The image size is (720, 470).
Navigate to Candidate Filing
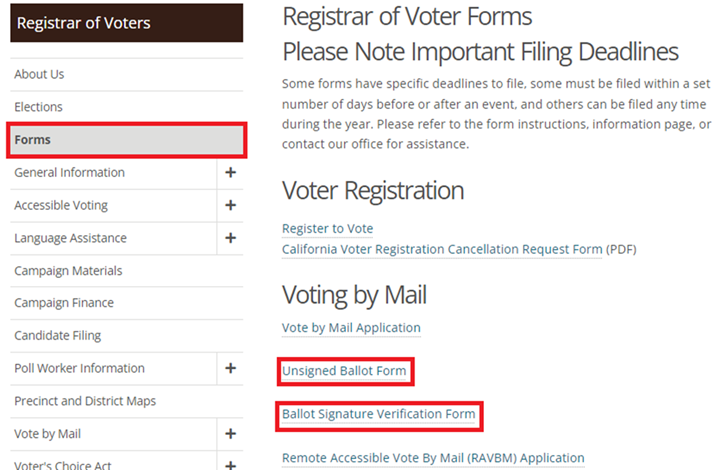[x=58, y=336]
